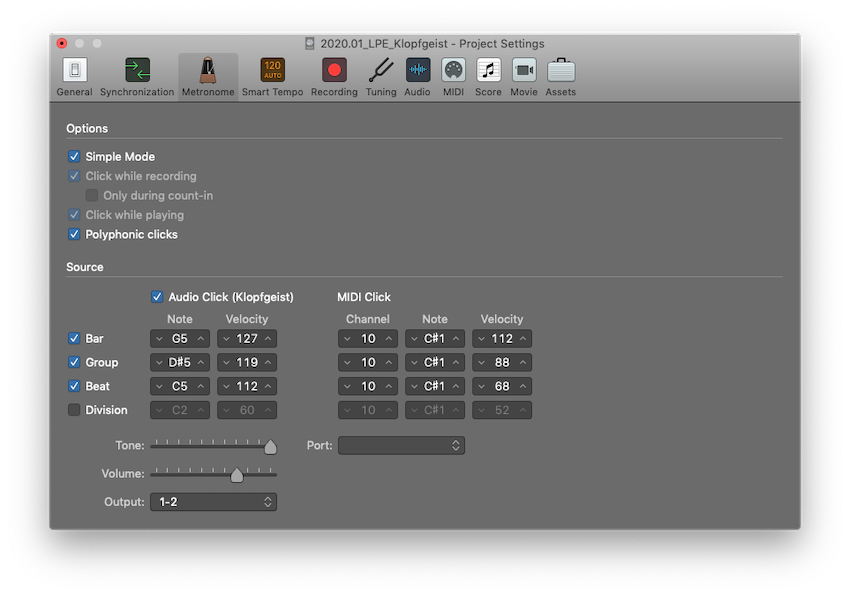850x595 pixels.
Task: Open the Audio waveform settings icon
Action: (417, 70)
